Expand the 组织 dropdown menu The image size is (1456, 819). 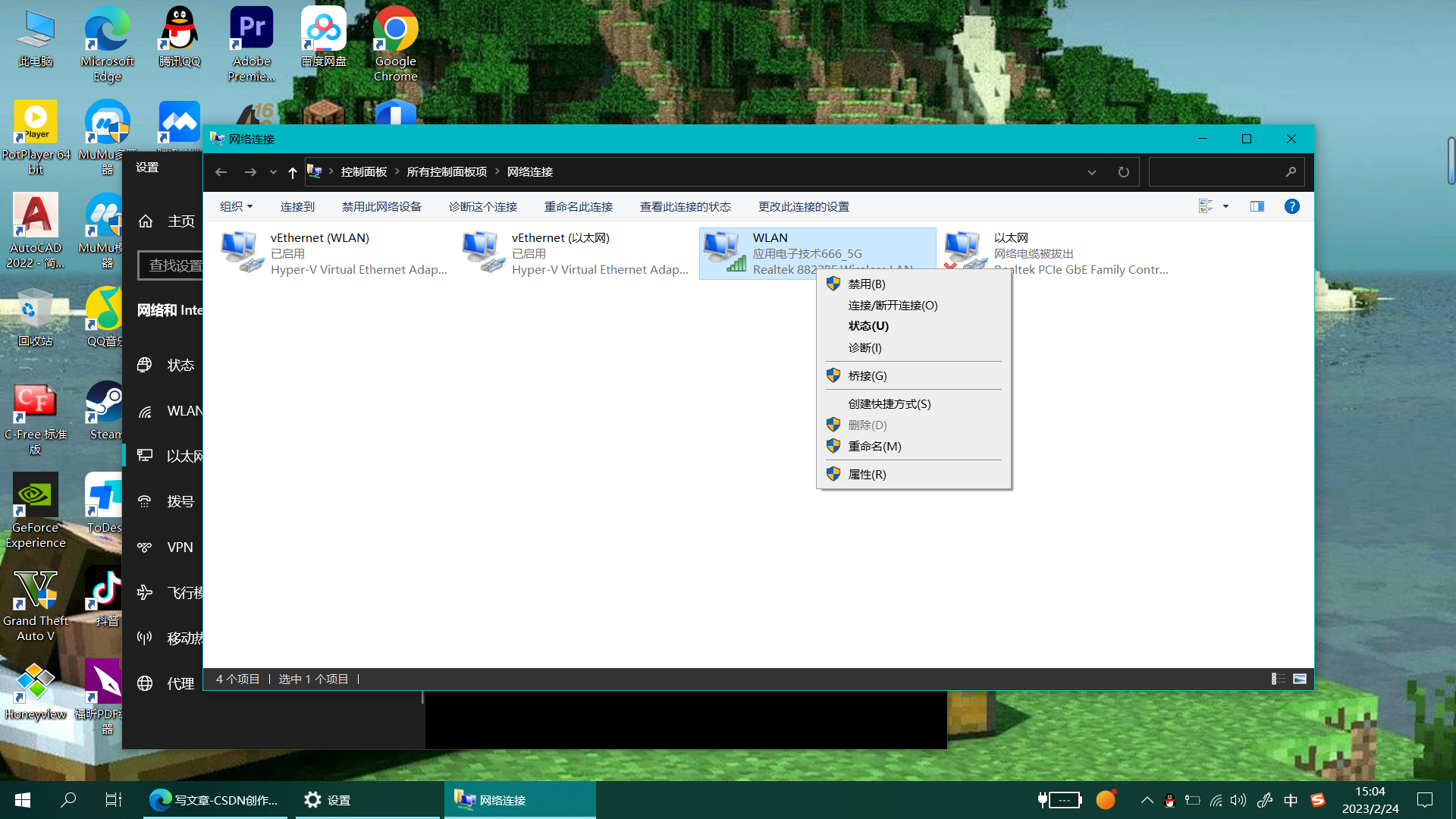pos(236,206)
